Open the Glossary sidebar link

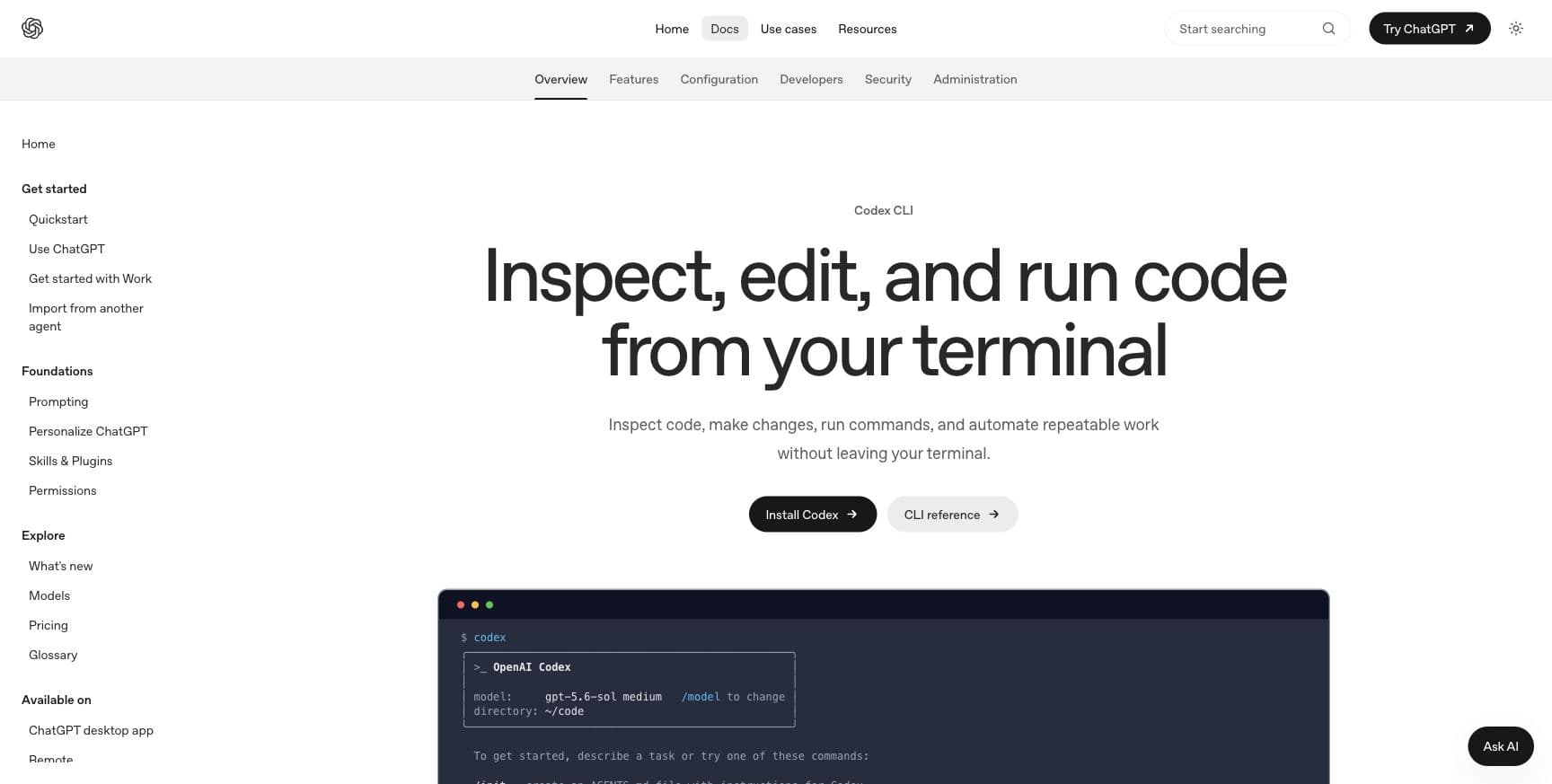[x=53, y=655]
